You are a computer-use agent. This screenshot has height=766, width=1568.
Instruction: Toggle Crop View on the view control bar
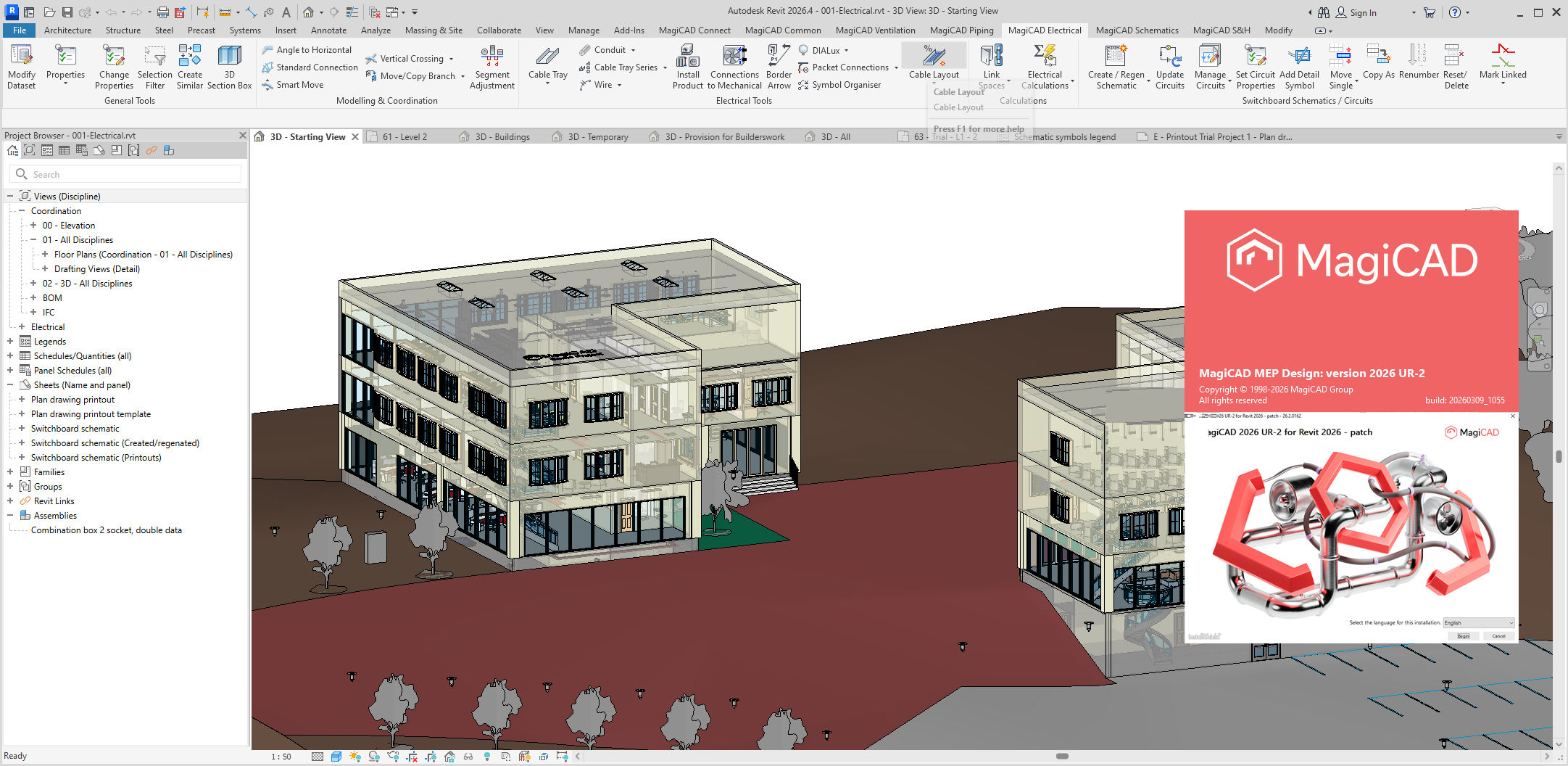pos(412,757)
